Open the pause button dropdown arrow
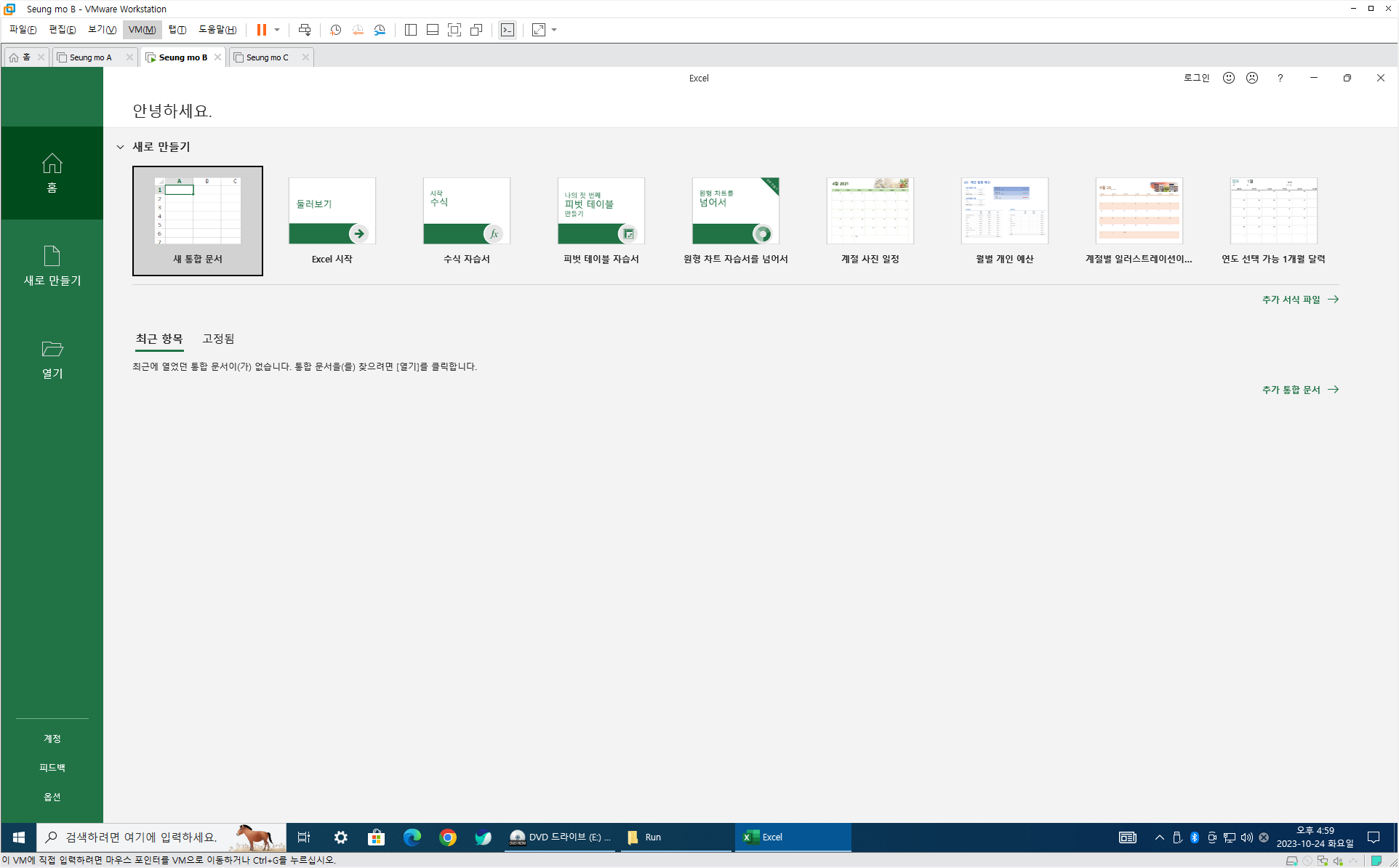Image resolution: width=1399 pixels, height=868 pixels. [x=277, y=30]
